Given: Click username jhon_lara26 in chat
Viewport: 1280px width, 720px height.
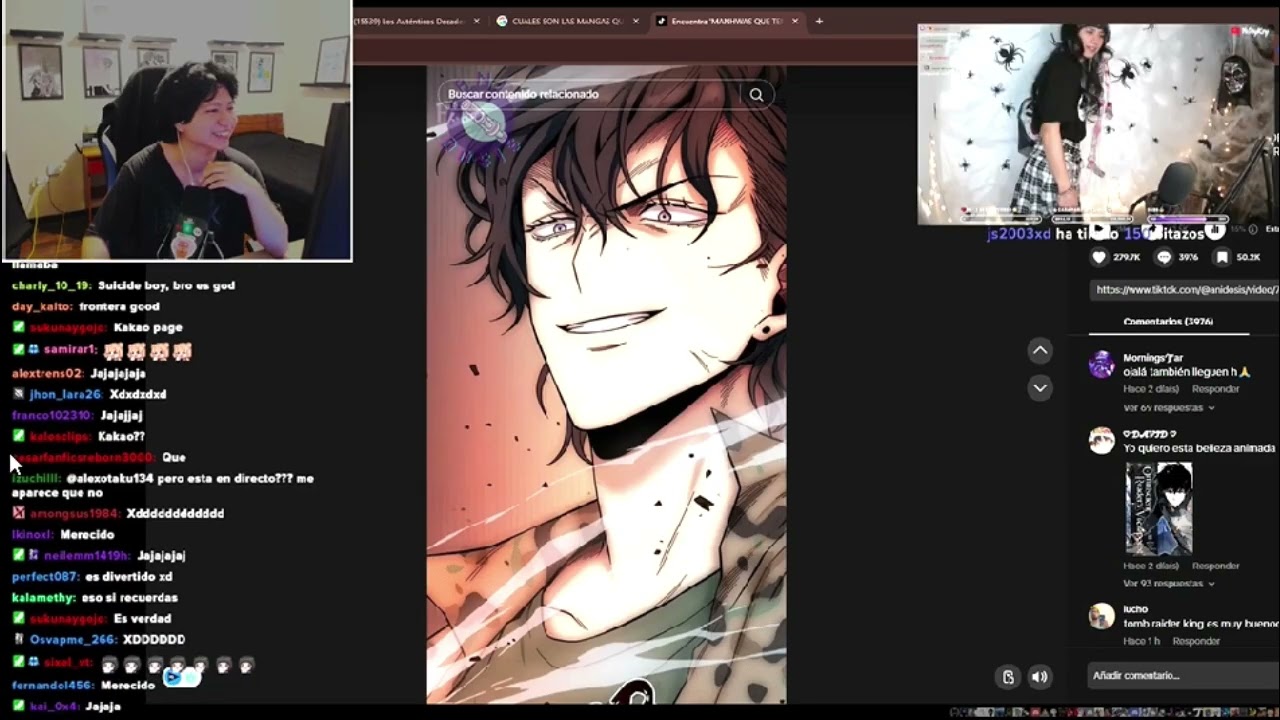Looking at the screenshot, I should coord(66,394).
